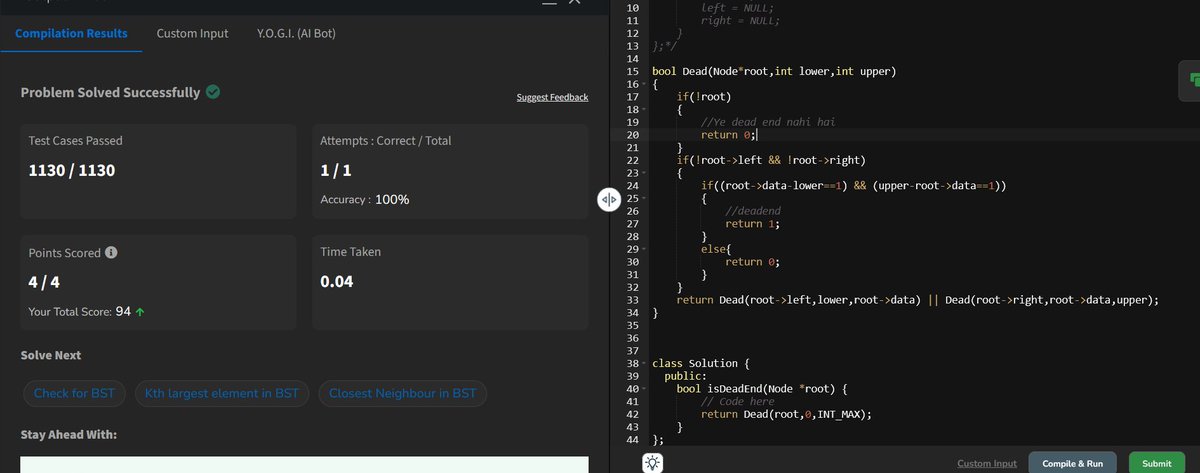Click 'bool Dead(Node*root,int lower,int upper)' line
This screenshot has width=1200, height=473.
[x=773, y=72]
